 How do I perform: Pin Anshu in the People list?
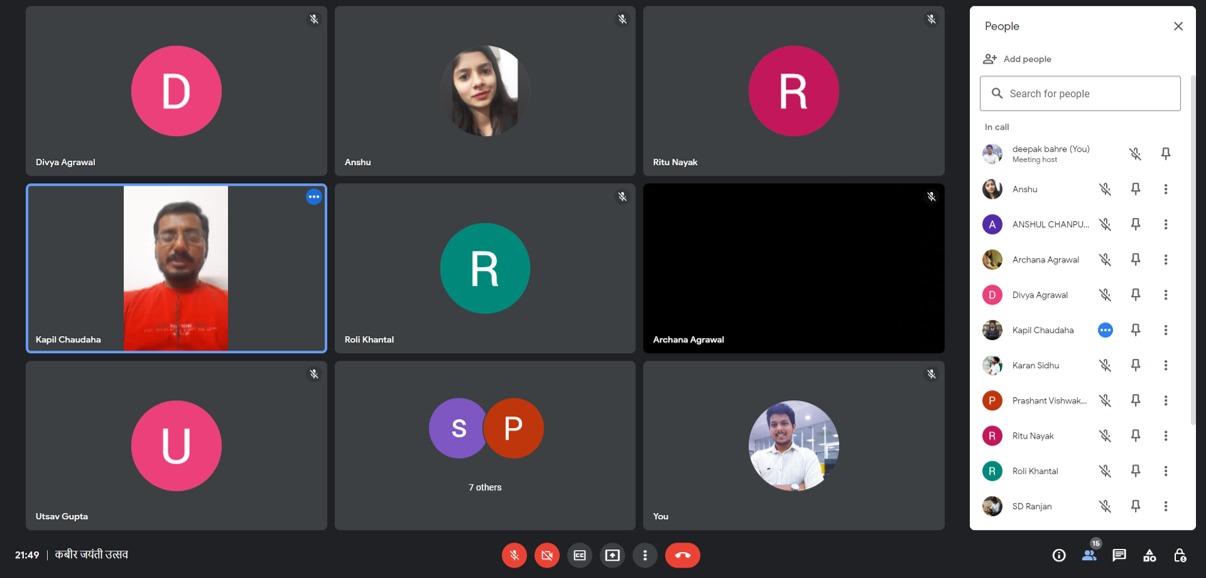[1135, 189]
